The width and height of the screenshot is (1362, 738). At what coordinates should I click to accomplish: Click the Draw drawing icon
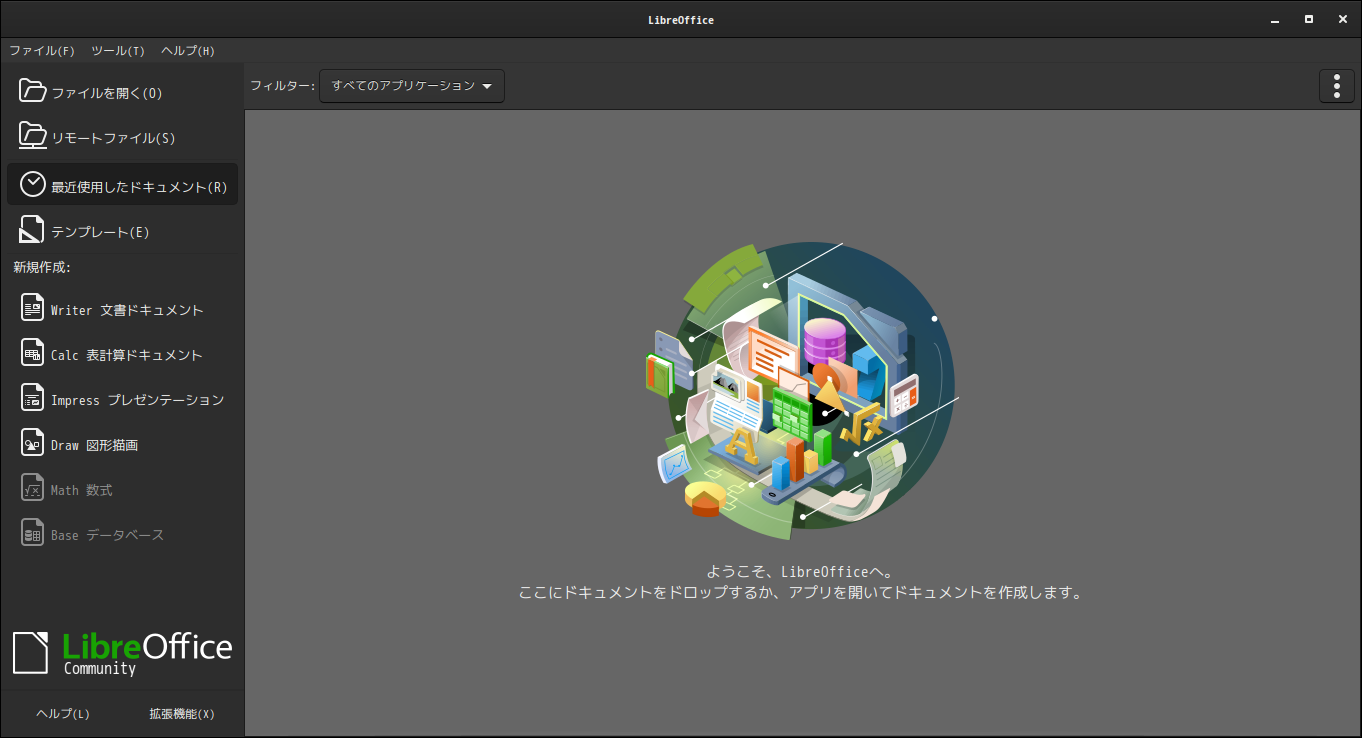click(33, 443)
